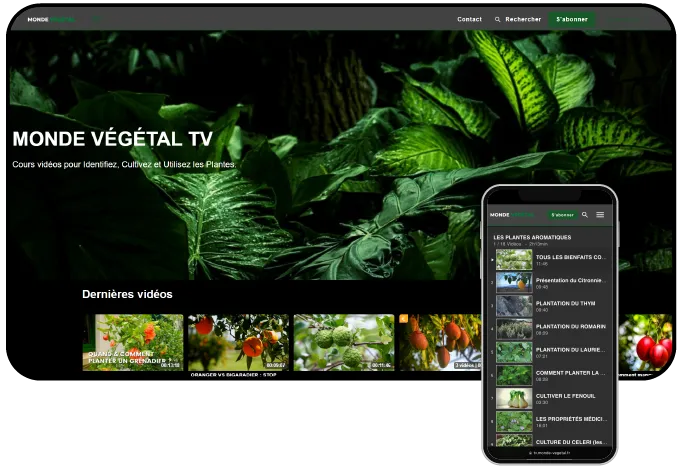684x469 pixels.
Task: Open the hamburger menu on the phone
Action: click(x=600, y=215)
